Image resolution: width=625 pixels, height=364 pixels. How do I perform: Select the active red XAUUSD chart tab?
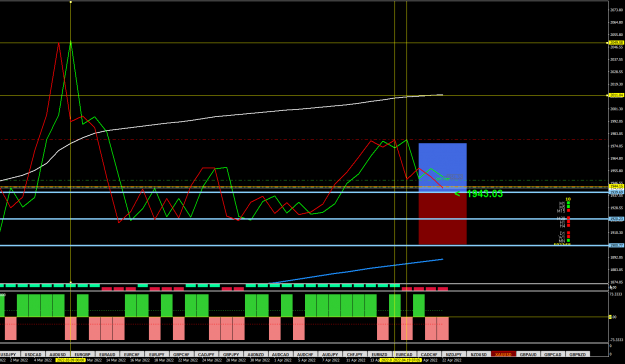[x=503, y=354]
